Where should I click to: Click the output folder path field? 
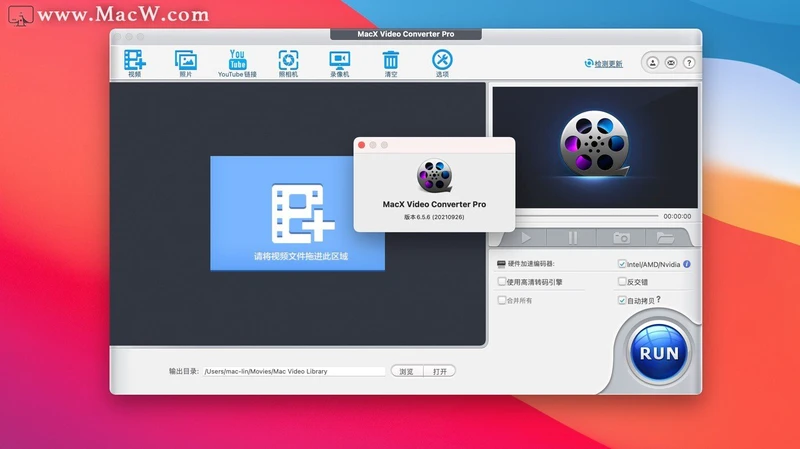pos(294,371)
